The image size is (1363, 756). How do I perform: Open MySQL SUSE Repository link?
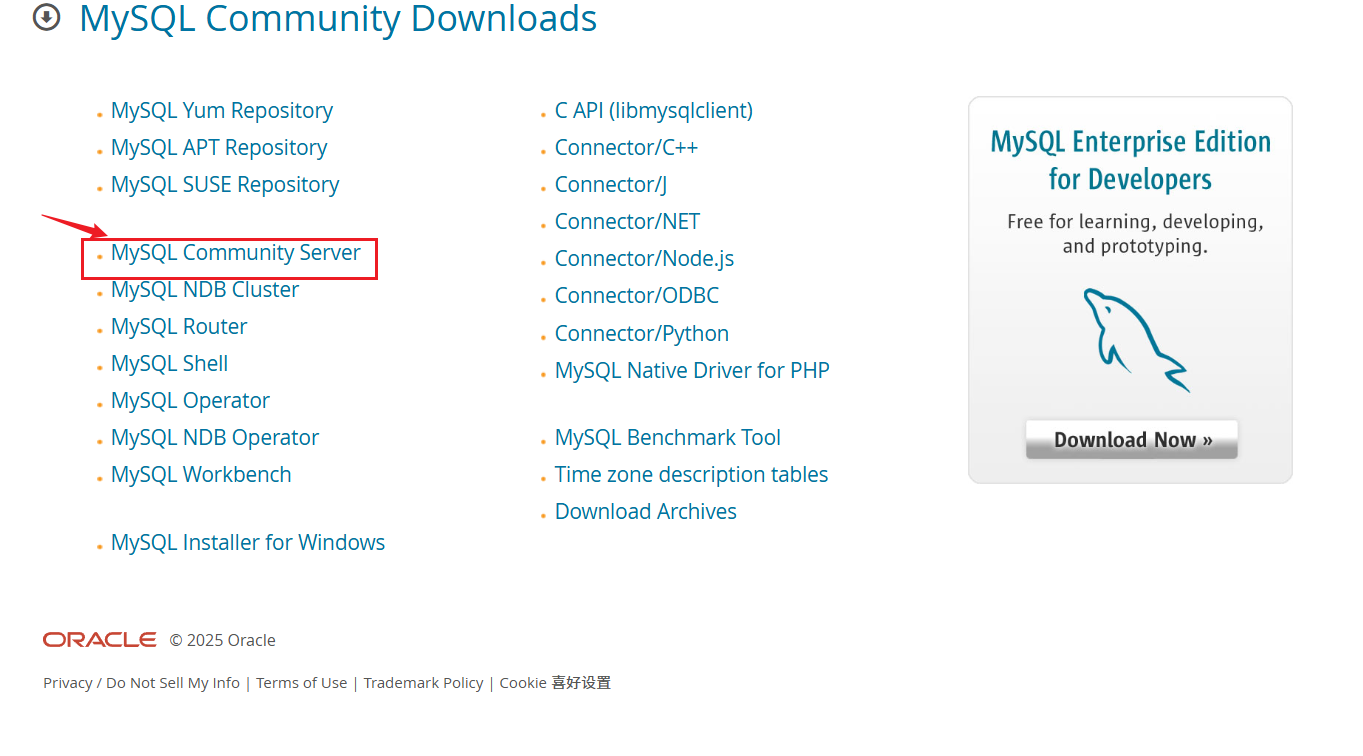(225, 185)
